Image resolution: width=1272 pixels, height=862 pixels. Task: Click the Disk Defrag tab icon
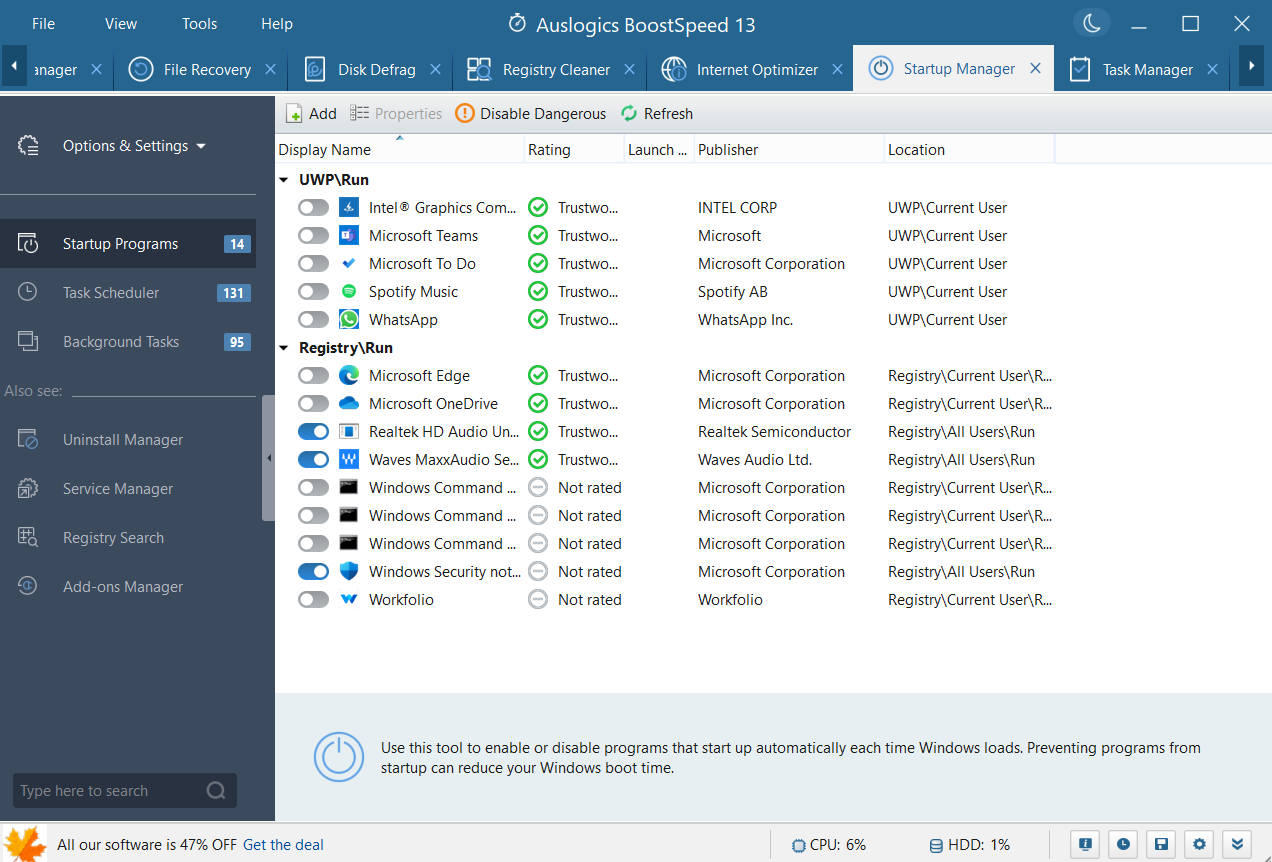click(x=315, y=69)
